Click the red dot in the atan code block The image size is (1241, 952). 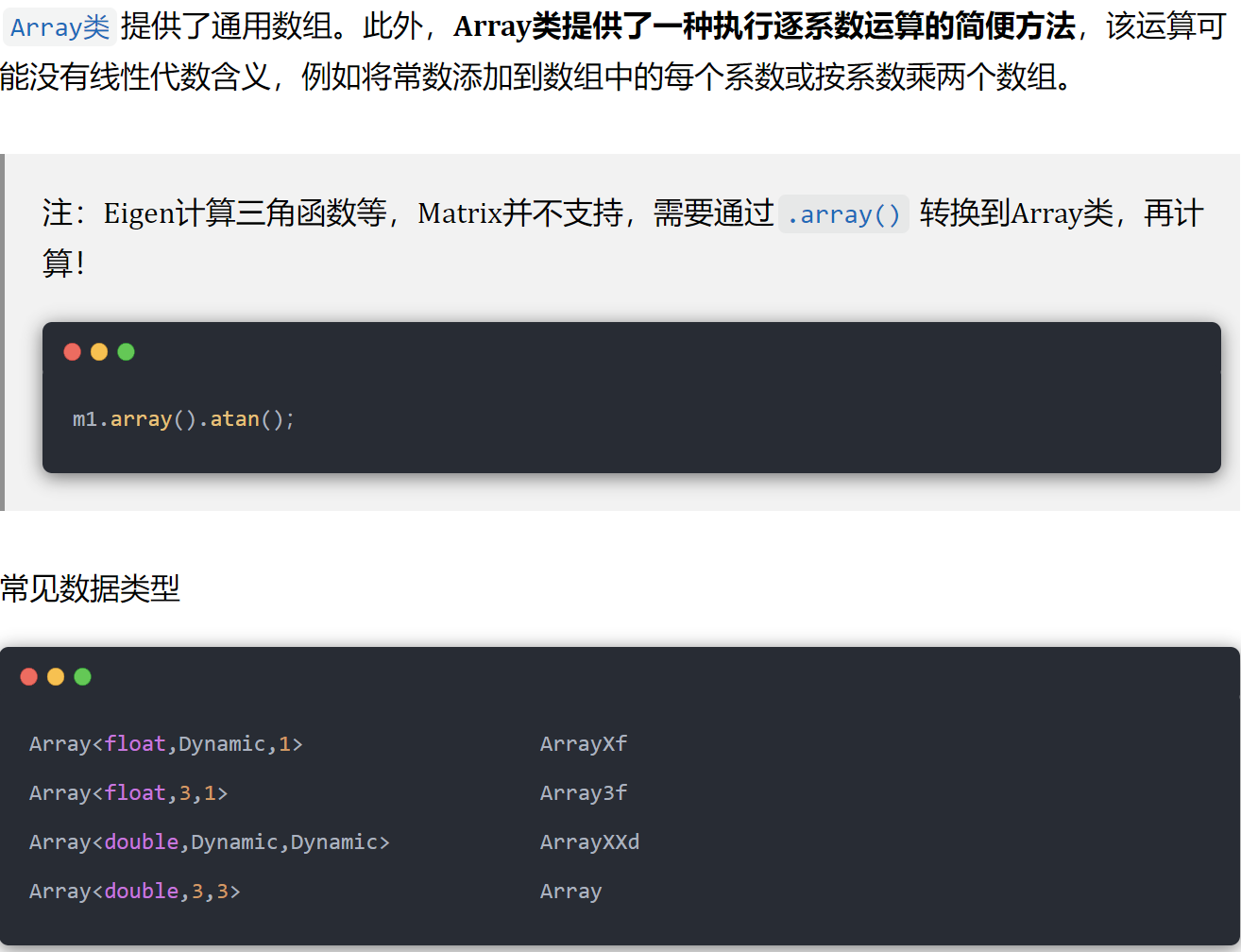coord(72,352)
